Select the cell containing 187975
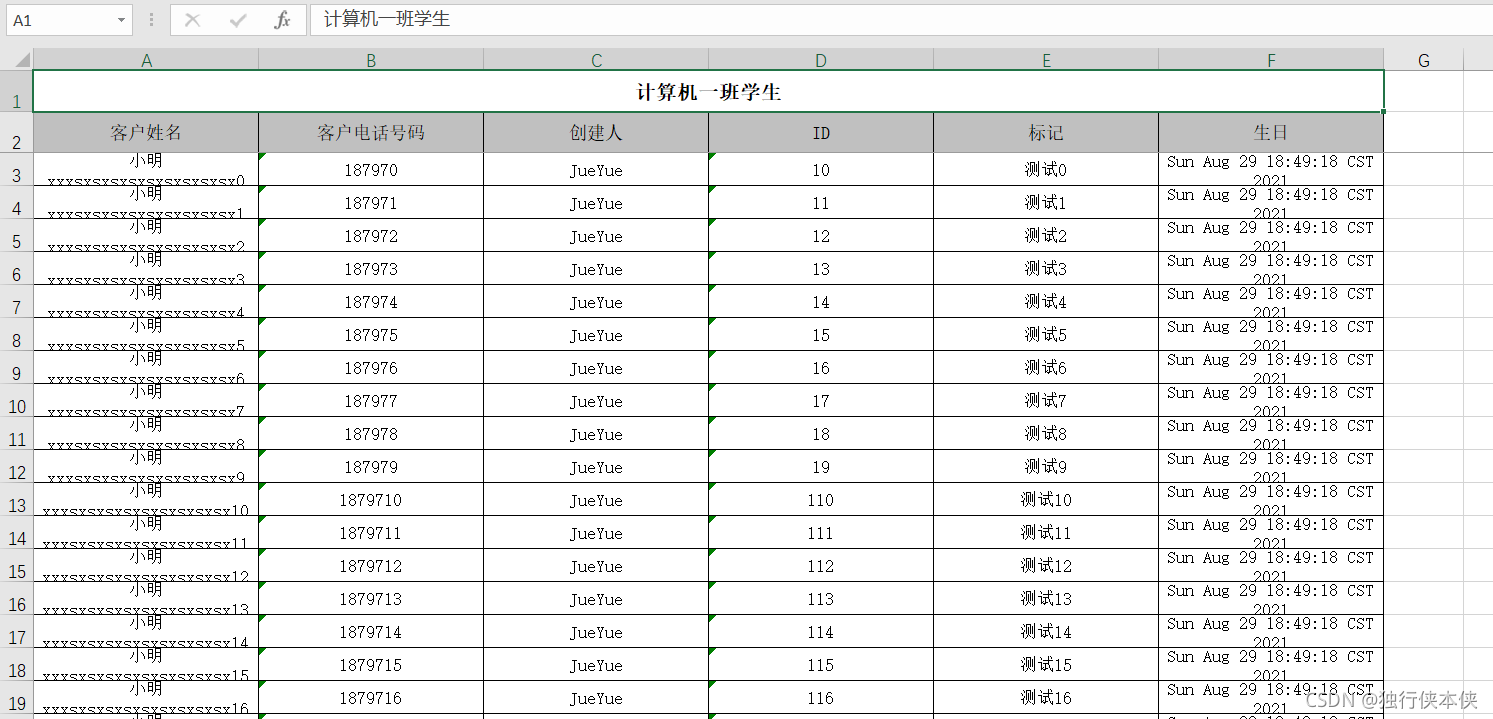Viewport: 1493px width, 719px height. (371, 334)
